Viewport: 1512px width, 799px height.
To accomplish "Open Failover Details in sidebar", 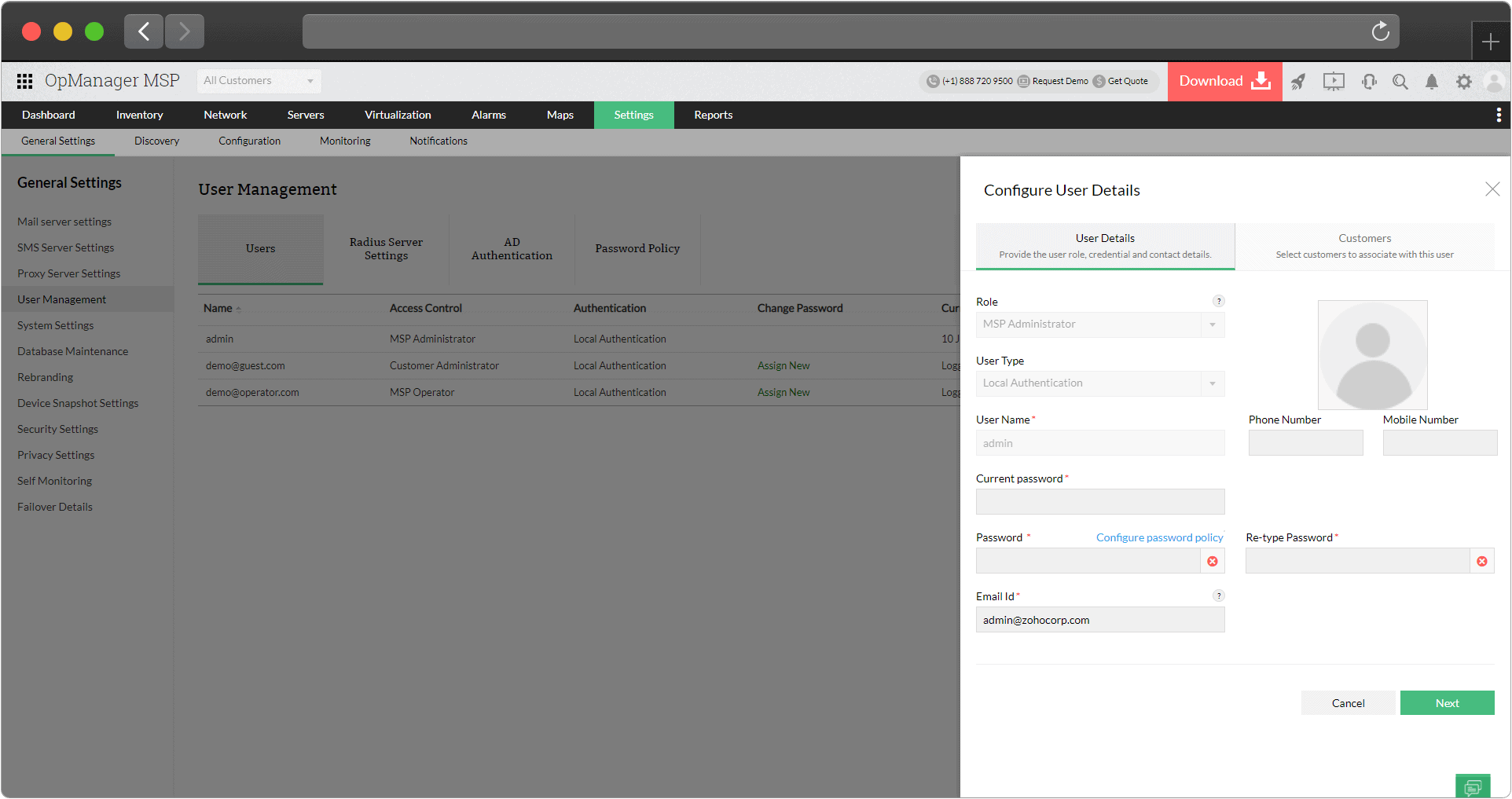I will coord(55,508).
